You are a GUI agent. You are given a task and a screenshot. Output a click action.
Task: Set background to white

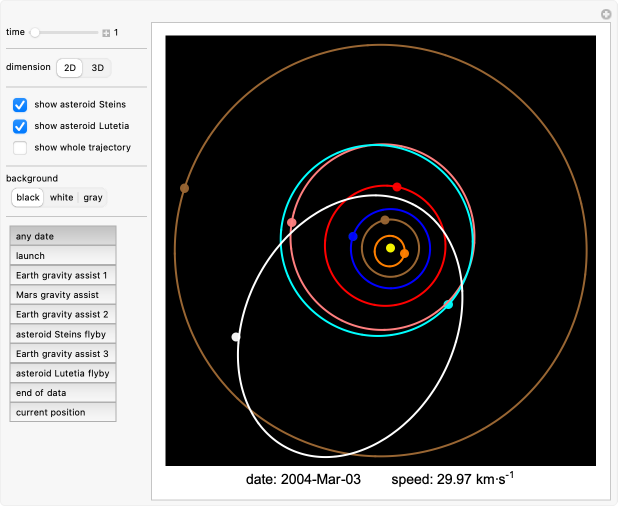click(62, 197)
